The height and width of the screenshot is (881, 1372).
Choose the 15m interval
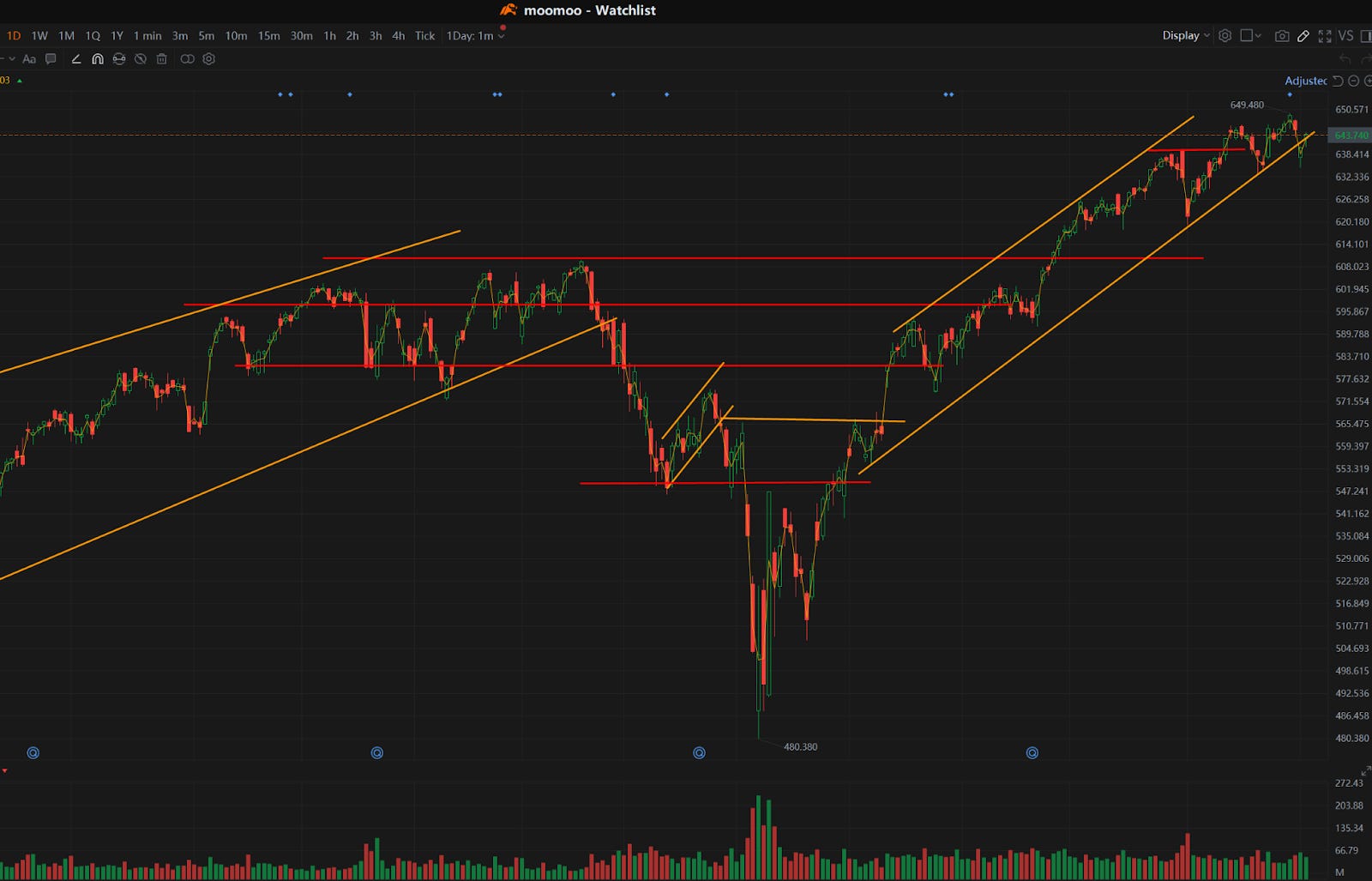pyautogui.click(x=269, y=35)
